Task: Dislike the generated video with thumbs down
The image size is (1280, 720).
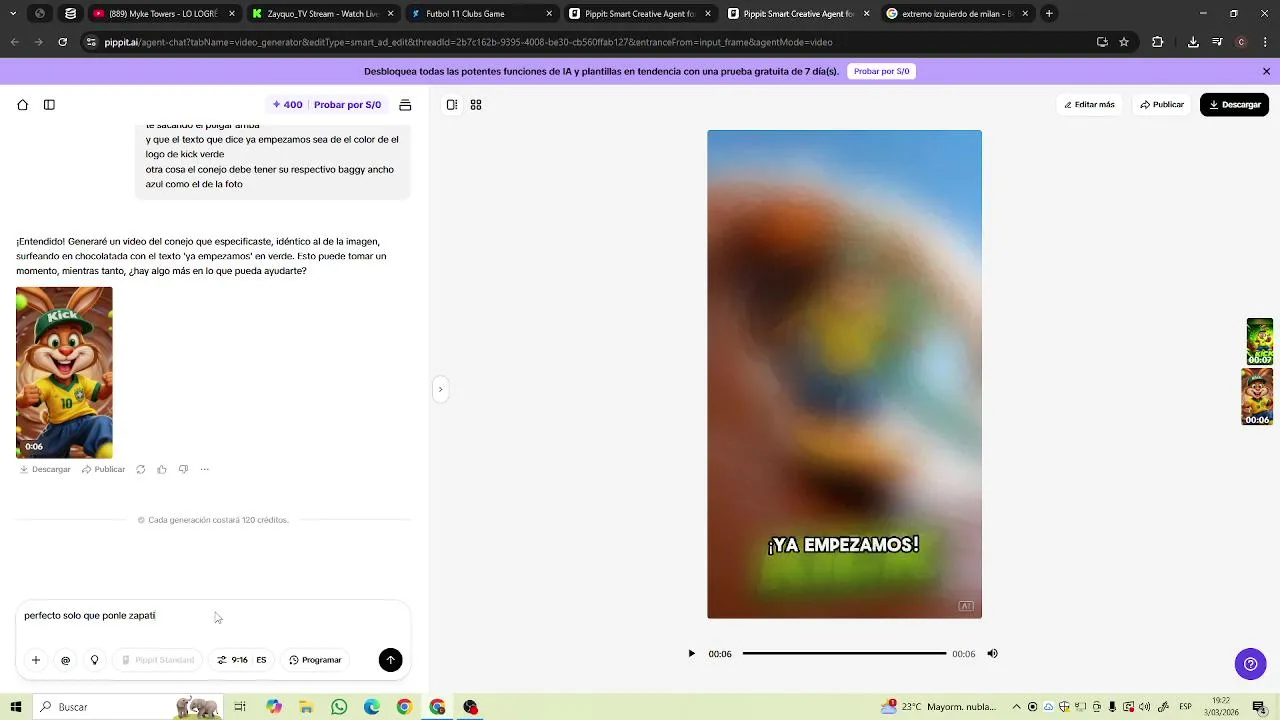Action: click(x=183, y=469)
